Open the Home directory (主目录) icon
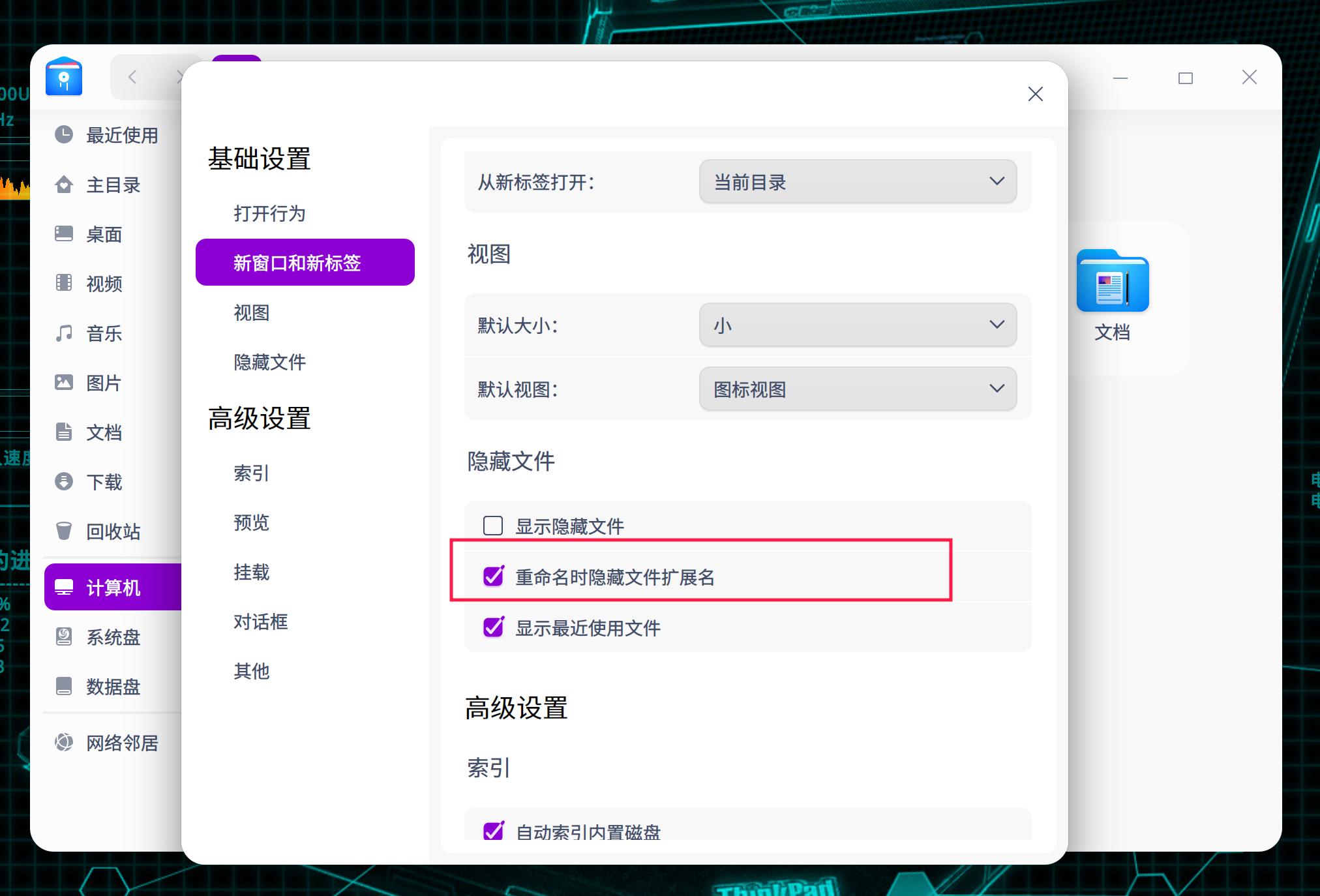This screenshot has width=1320, height=896. coord(64,185)
